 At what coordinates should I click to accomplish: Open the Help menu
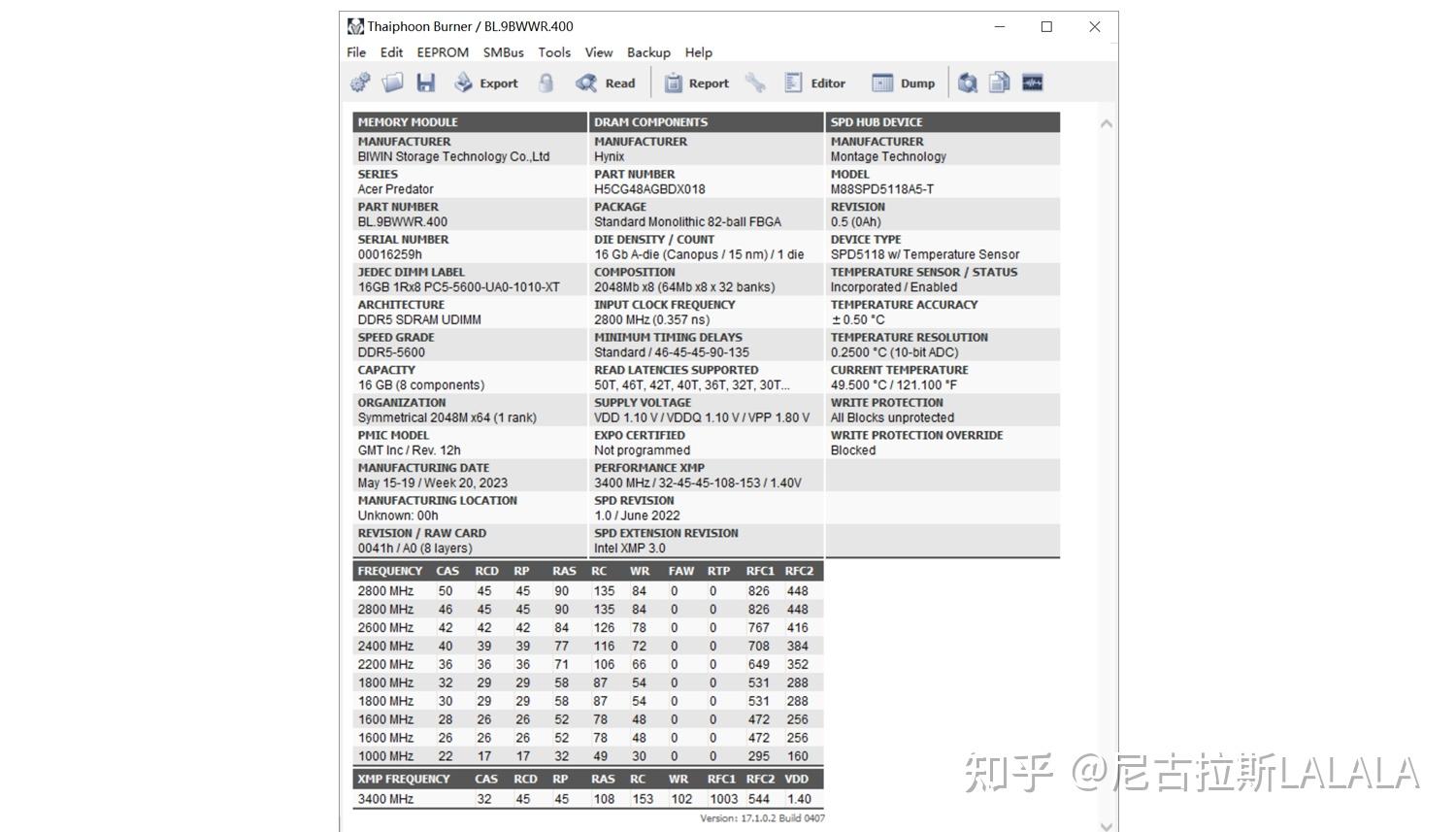click(x=699, y=52)
